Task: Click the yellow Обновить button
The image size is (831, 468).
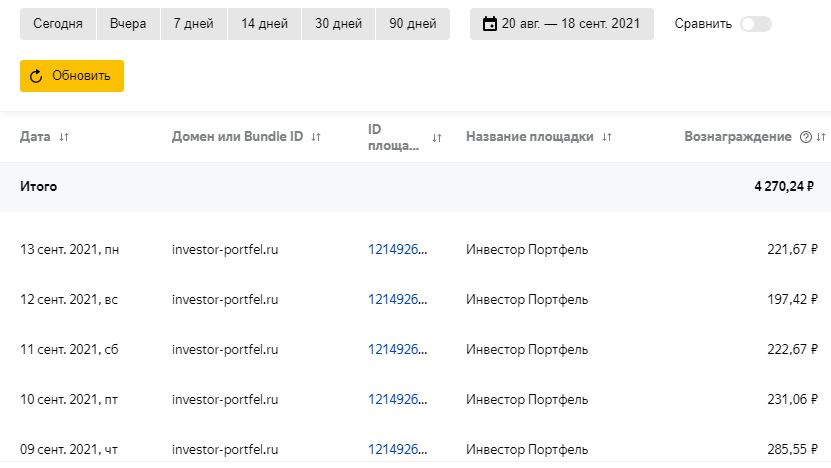Action: point(72,76)
